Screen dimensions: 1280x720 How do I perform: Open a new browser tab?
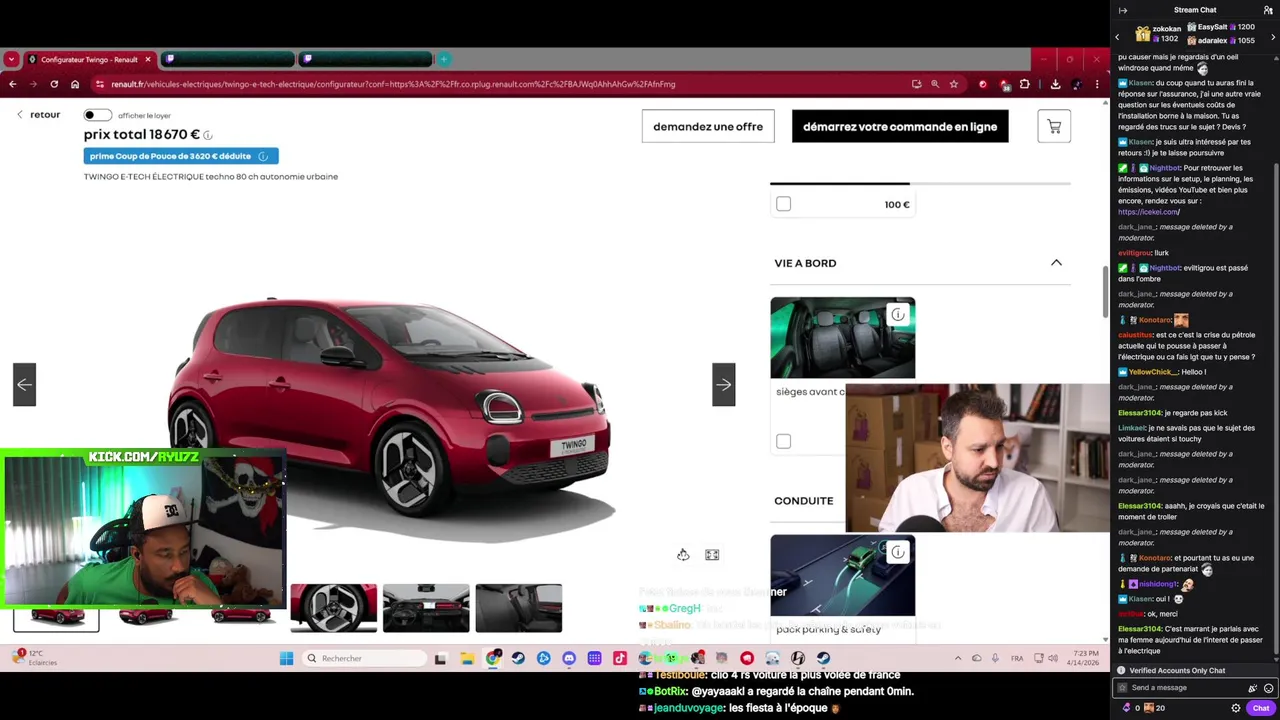[444, 59]
